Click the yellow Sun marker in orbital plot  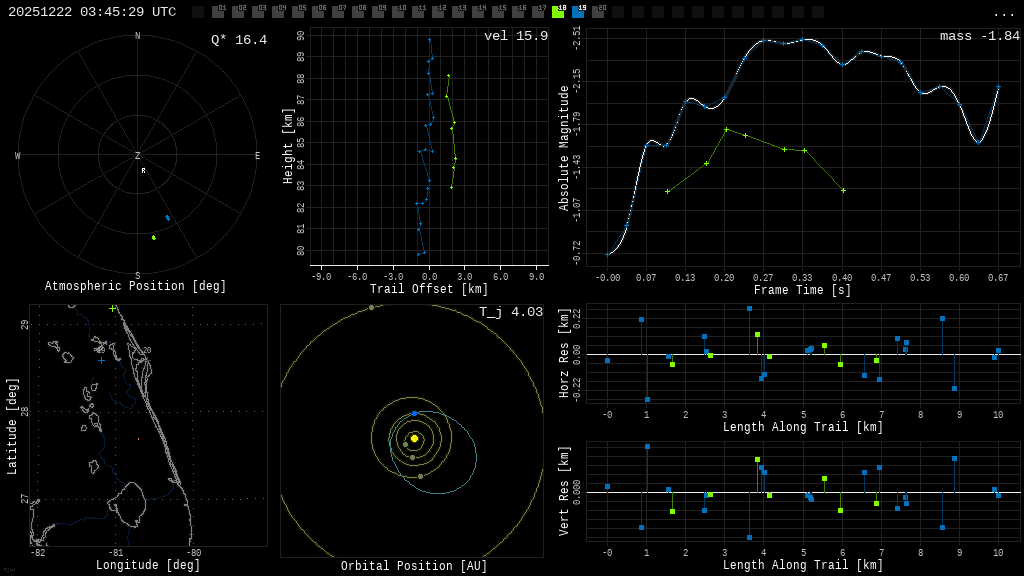point(414,438)
